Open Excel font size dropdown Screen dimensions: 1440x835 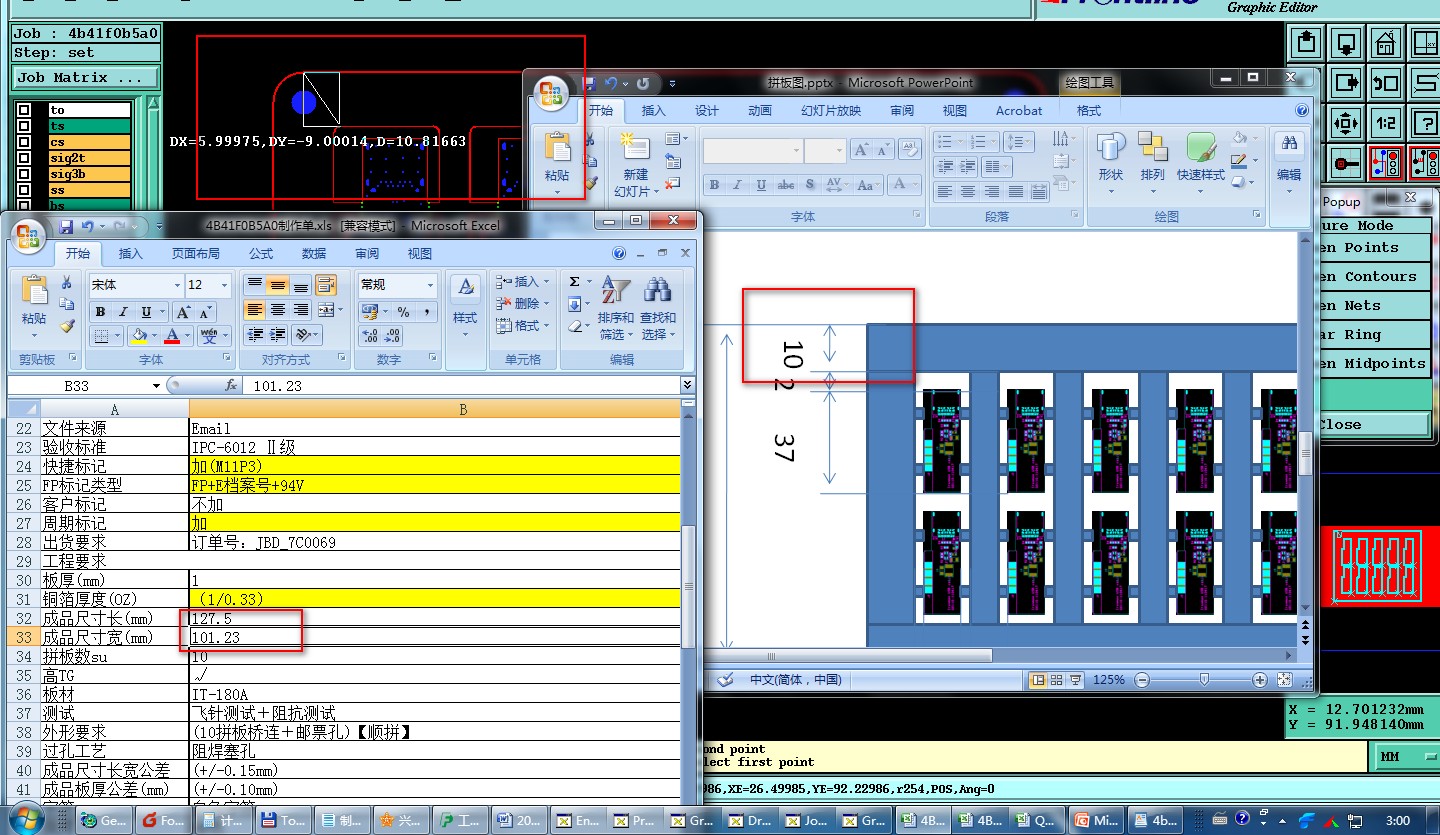click(x=224, y=285)
